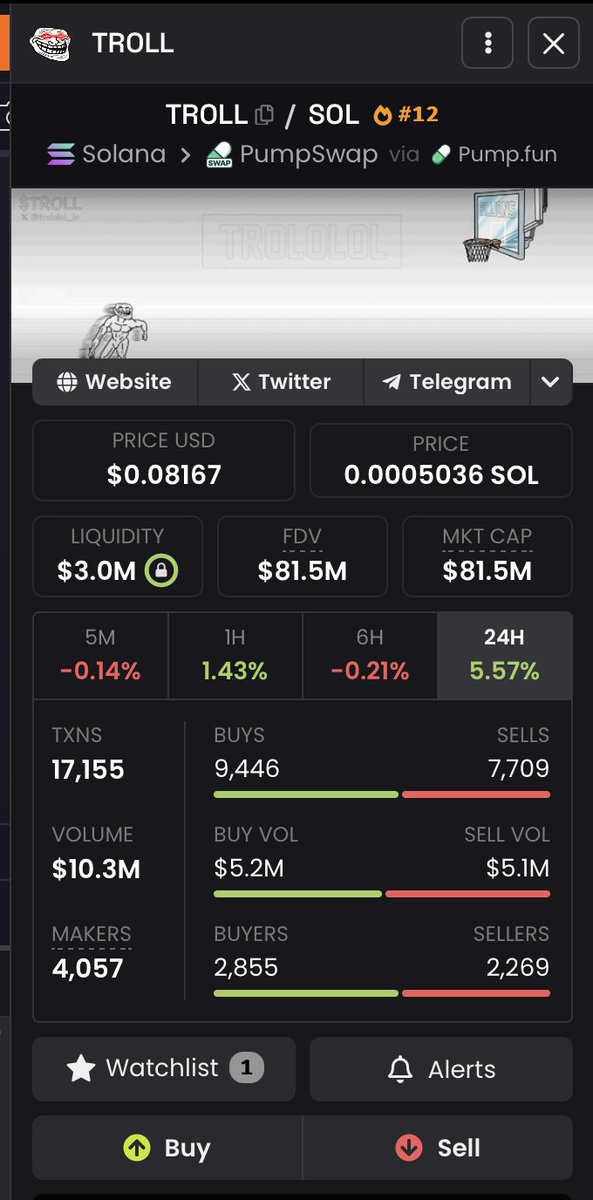Enable Alerts with bell button
This screenshot has width=593, height=1200.
(441, 1068)
